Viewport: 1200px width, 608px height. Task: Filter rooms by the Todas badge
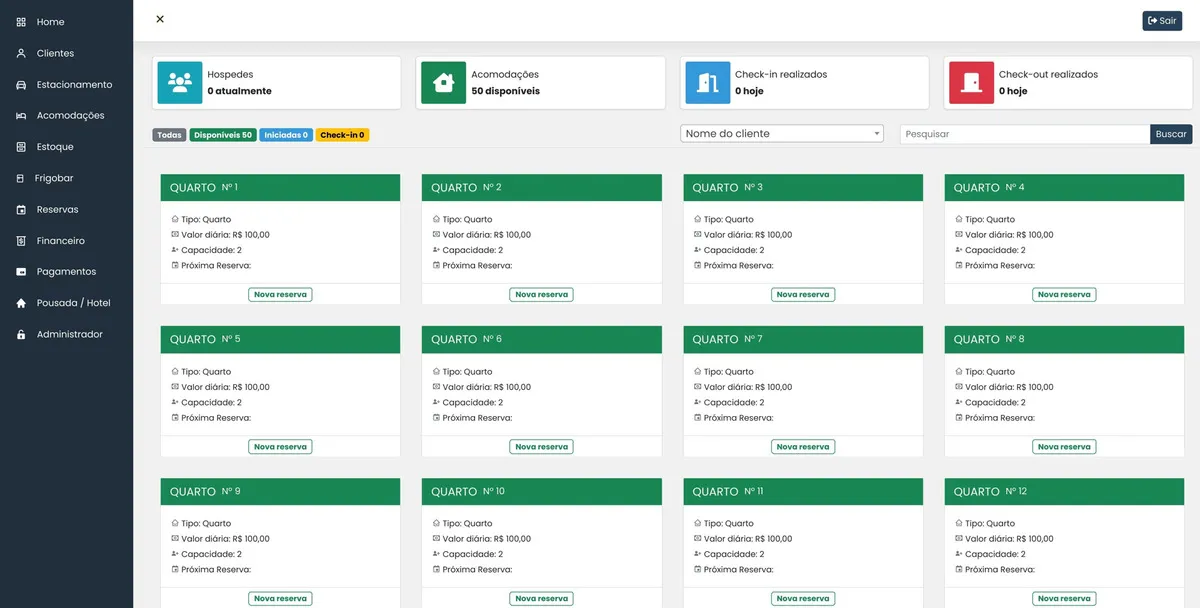pyautogui.click(x=169, y=135)
